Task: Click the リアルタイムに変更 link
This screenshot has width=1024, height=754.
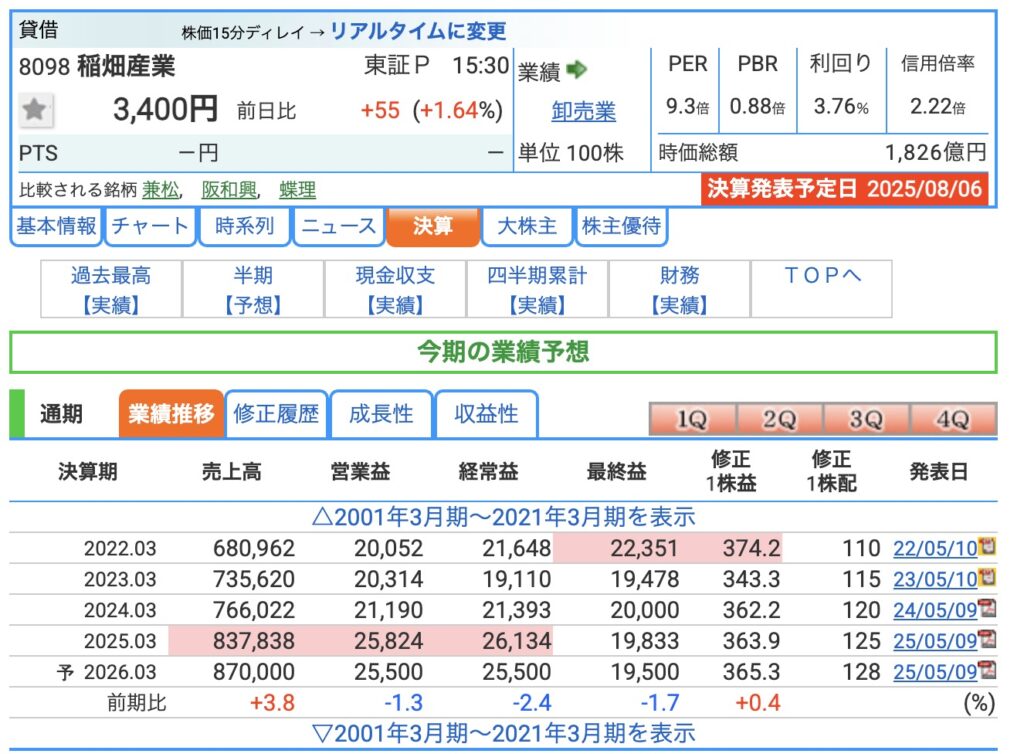Action: pos(418,31)
